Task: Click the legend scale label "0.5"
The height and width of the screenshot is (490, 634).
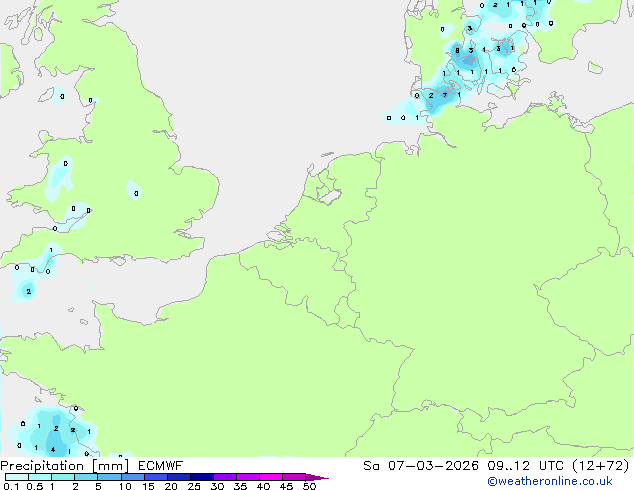Action: 35,486
